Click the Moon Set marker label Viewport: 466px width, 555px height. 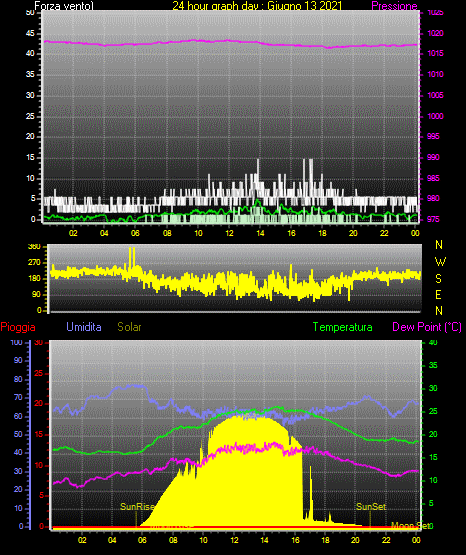pyautogui.click(x=410, y=526)
